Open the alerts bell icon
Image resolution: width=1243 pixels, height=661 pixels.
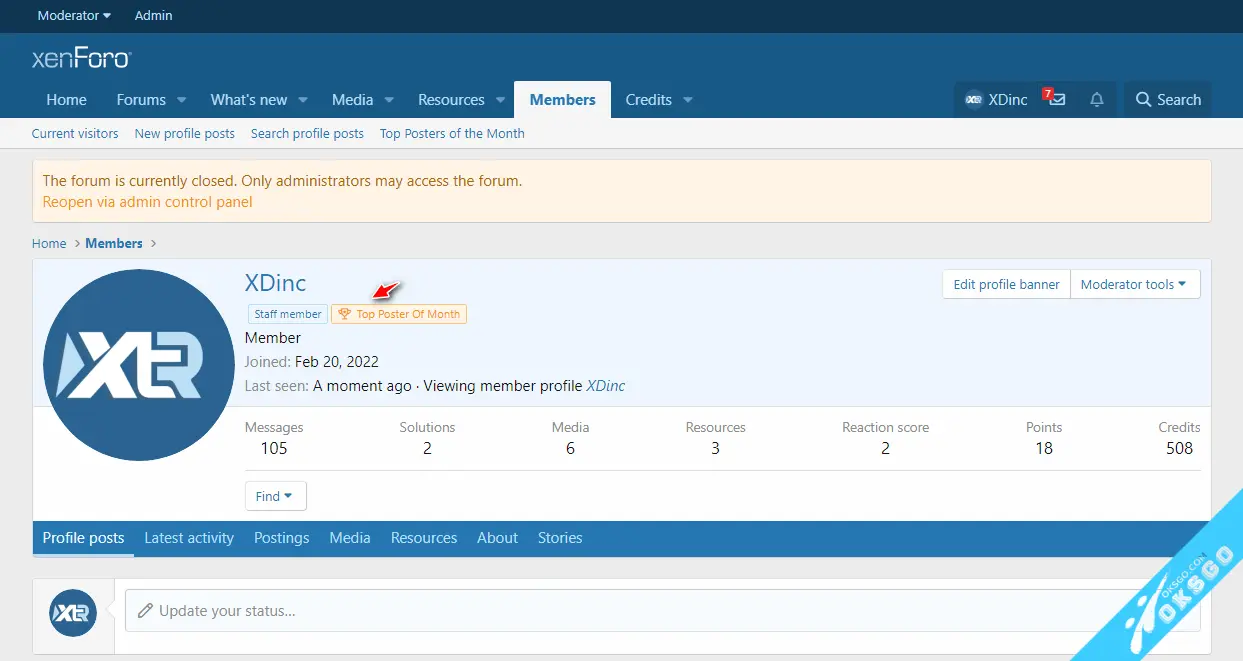[1097, 100]
